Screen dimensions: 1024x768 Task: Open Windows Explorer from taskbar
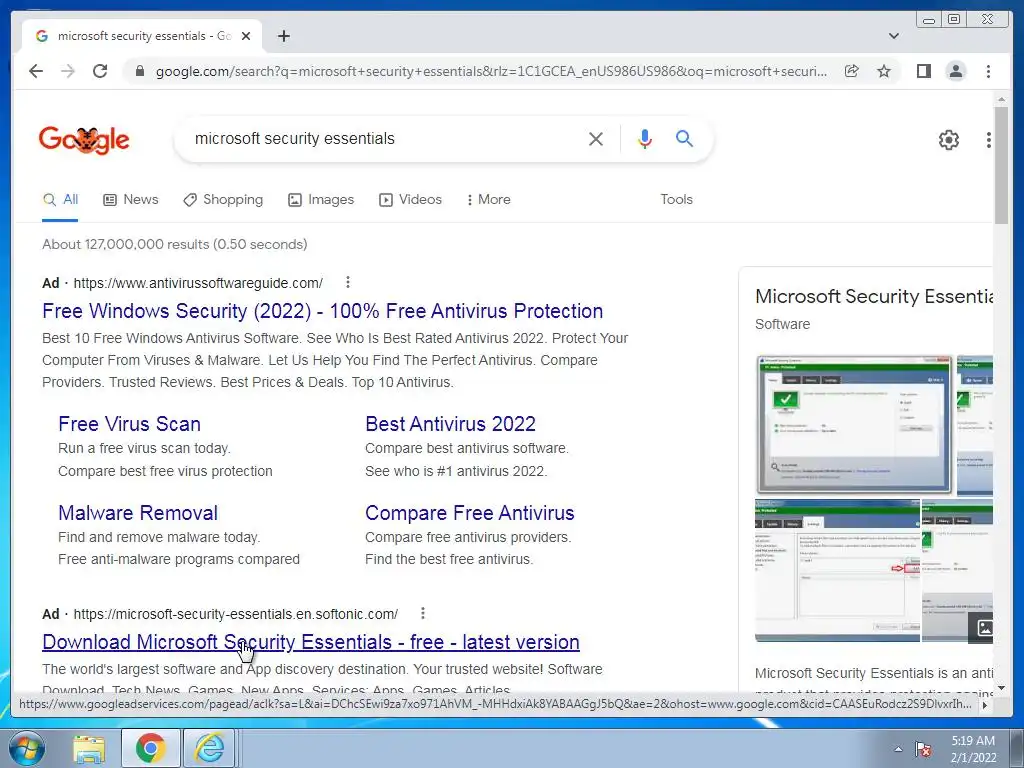89,748
